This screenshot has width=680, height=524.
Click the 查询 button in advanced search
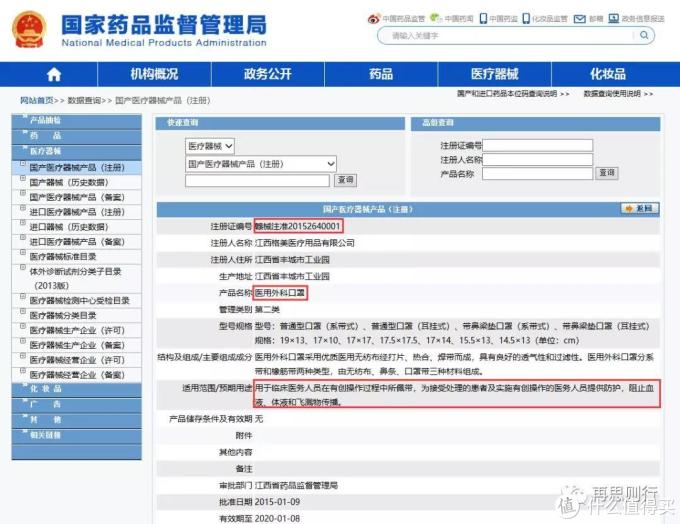point(607,173)
